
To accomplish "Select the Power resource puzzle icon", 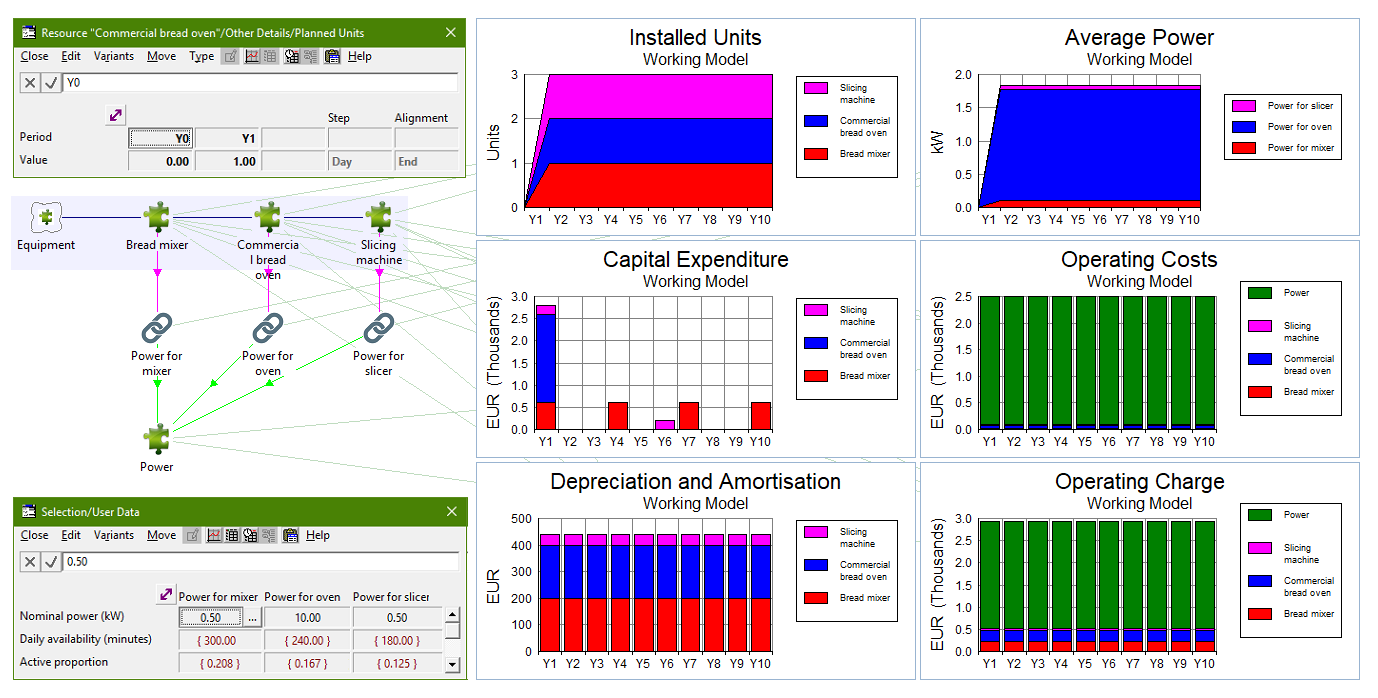I will [x=157, y=438].
